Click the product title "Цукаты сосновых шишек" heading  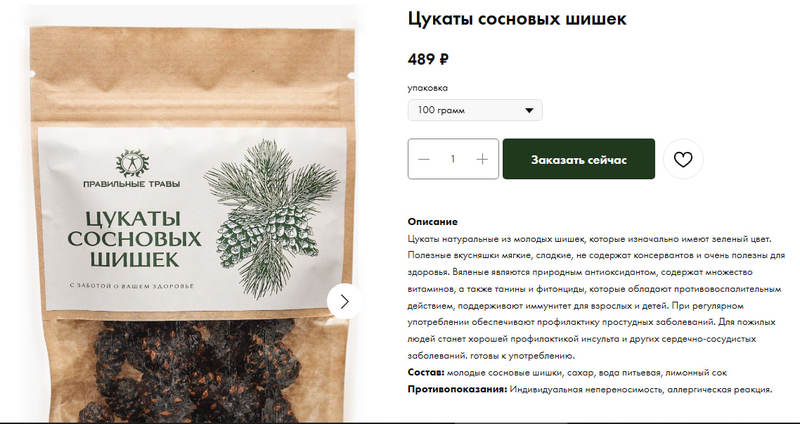point(517,19)
